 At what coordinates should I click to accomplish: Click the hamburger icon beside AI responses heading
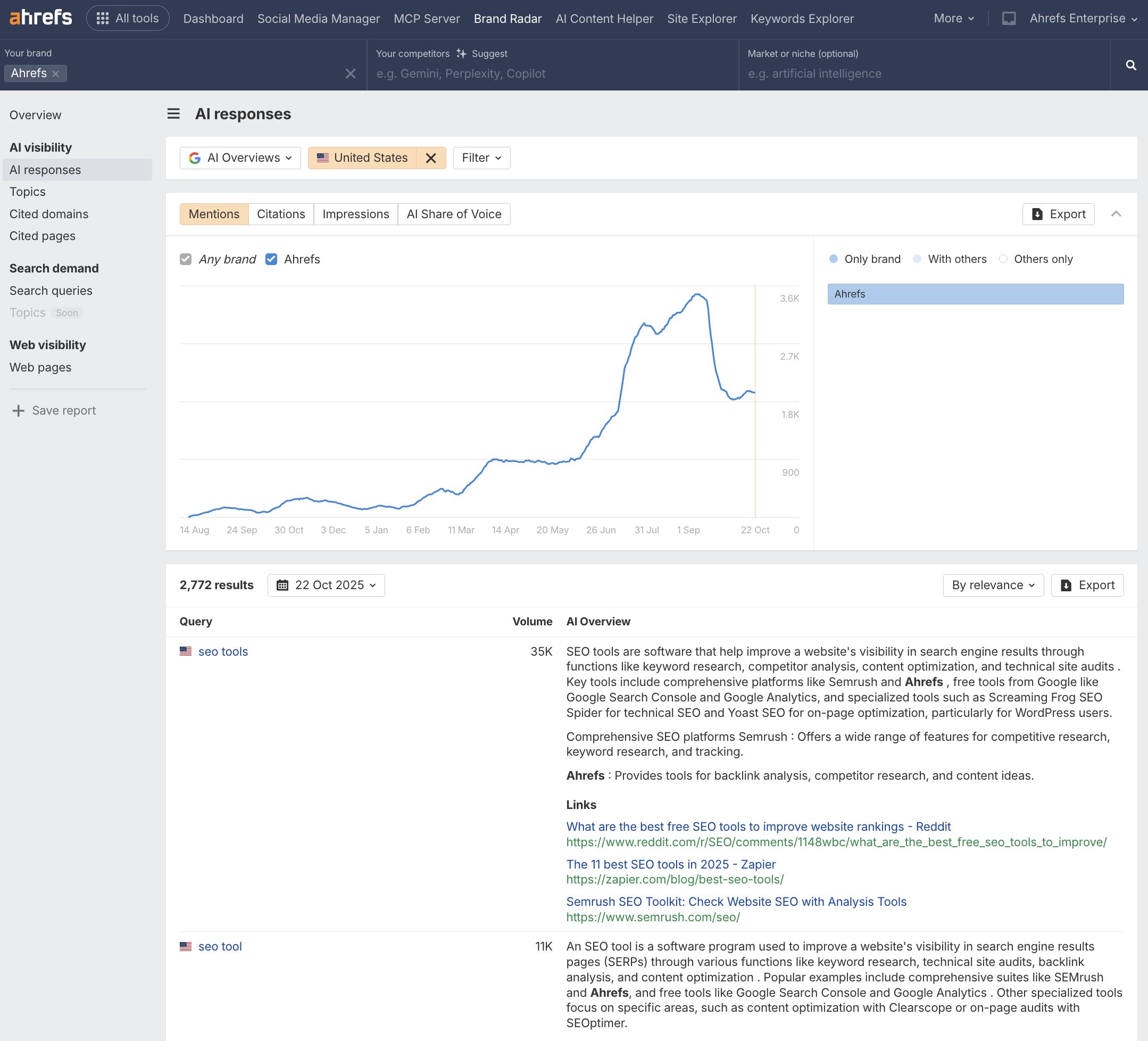pos(173,114)
